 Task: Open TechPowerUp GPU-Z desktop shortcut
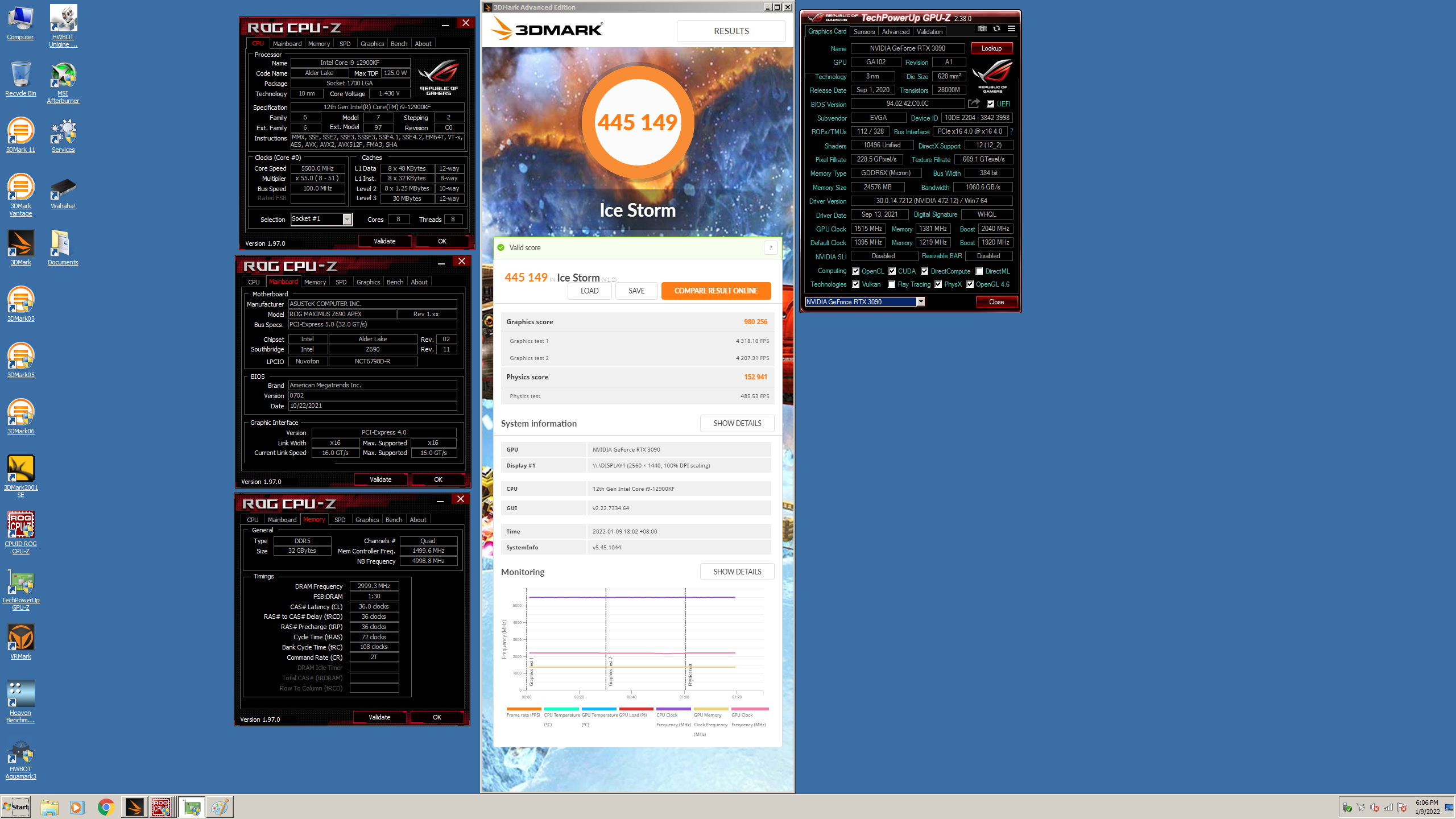point(20,589)
